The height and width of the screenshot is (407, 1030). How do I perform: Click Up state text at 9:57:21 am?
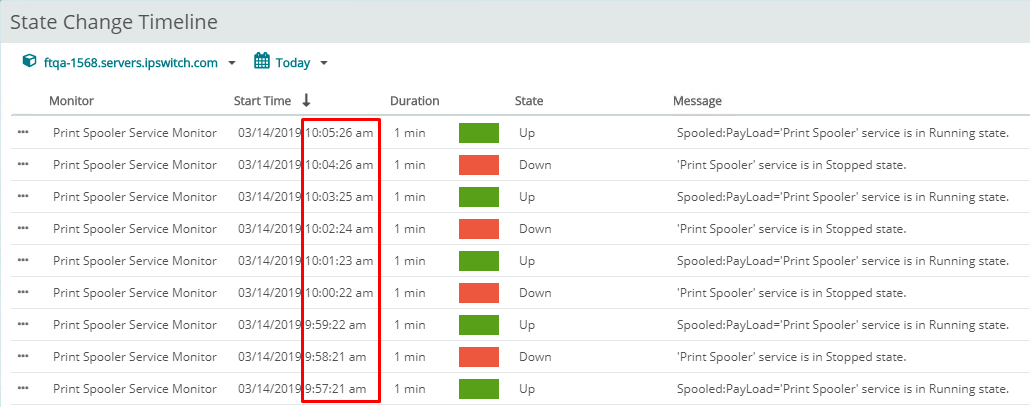527,389
